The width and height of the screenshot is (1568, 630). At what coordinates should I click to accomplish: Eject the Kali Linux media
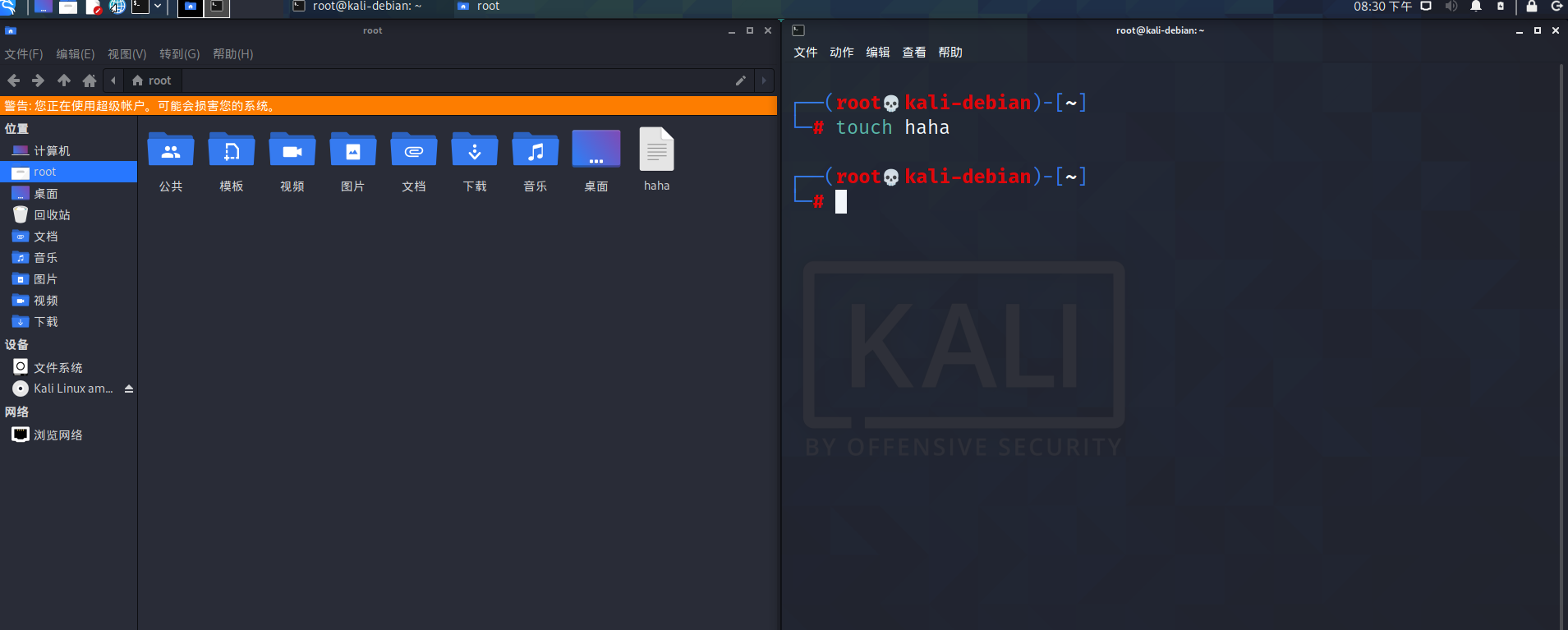tap(129, 389)
